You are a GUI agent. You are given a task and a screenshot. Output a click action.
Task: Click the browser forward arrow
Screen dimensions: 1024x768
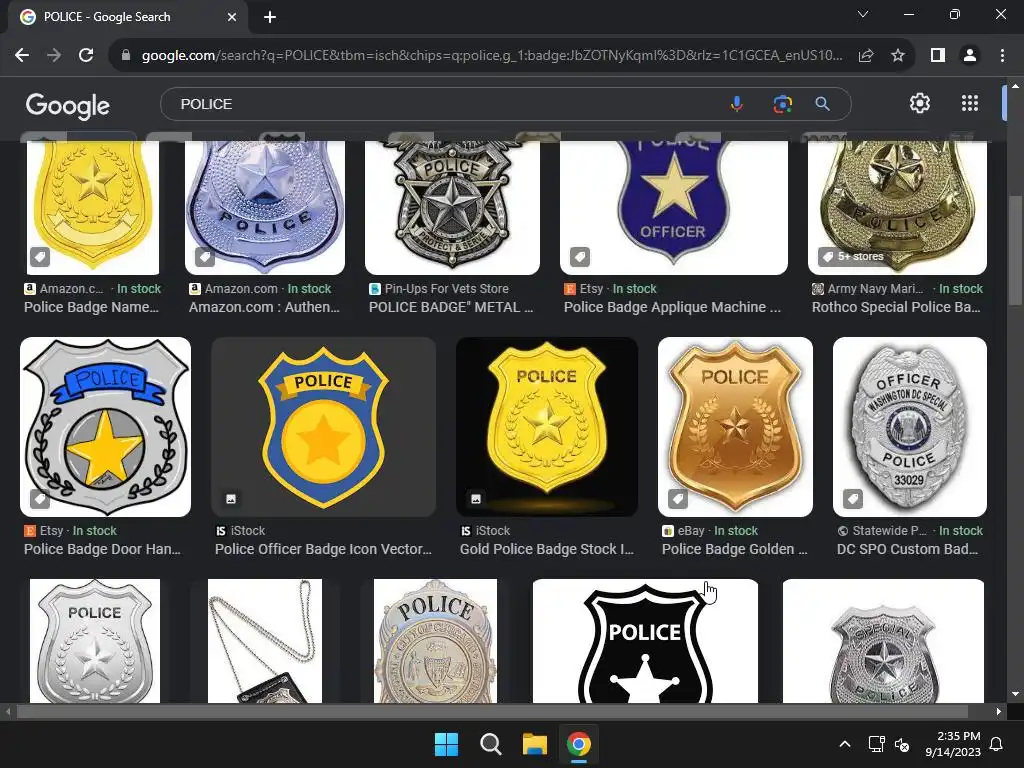pos(54,56)
